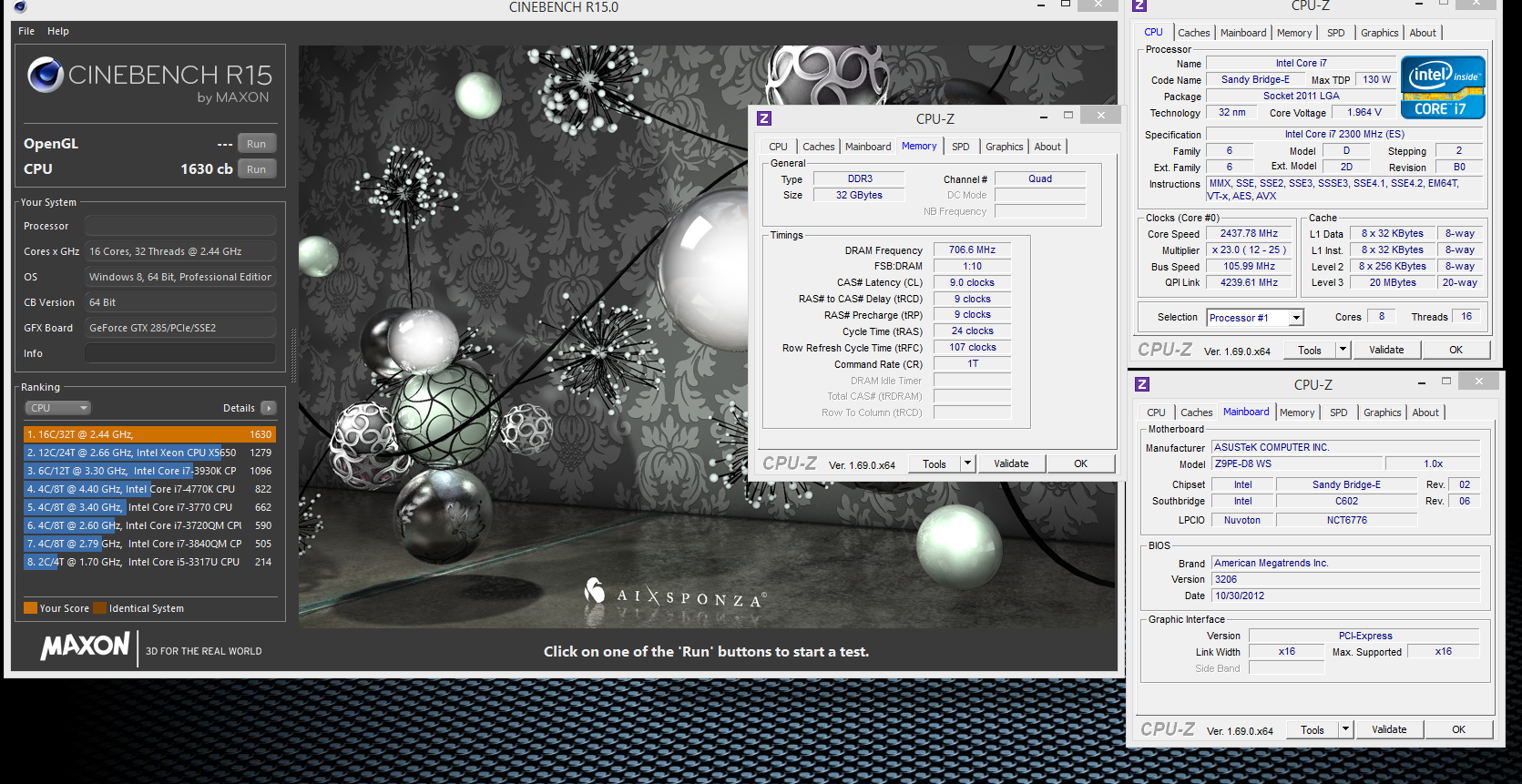Click the DRAM Frequency value 706.6 MHz
Image resolution: width=1522 pixels, height=784 pixels.
[x=972, y=249]
